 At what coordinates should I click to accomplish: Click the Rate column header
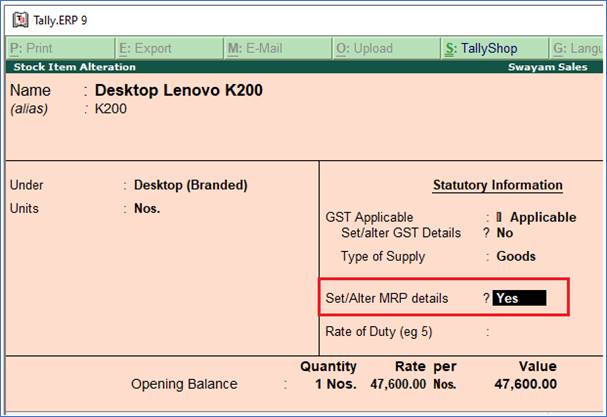(410, 366)
